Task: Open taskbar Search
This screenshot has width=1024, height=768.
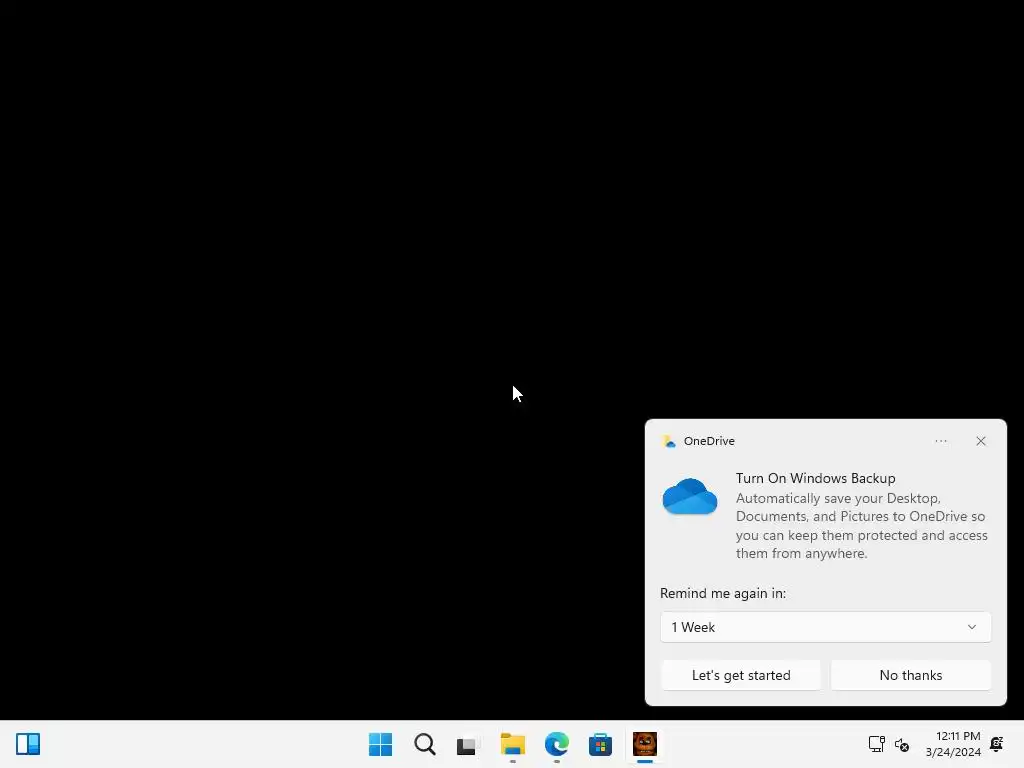Action: coord(424,744)
